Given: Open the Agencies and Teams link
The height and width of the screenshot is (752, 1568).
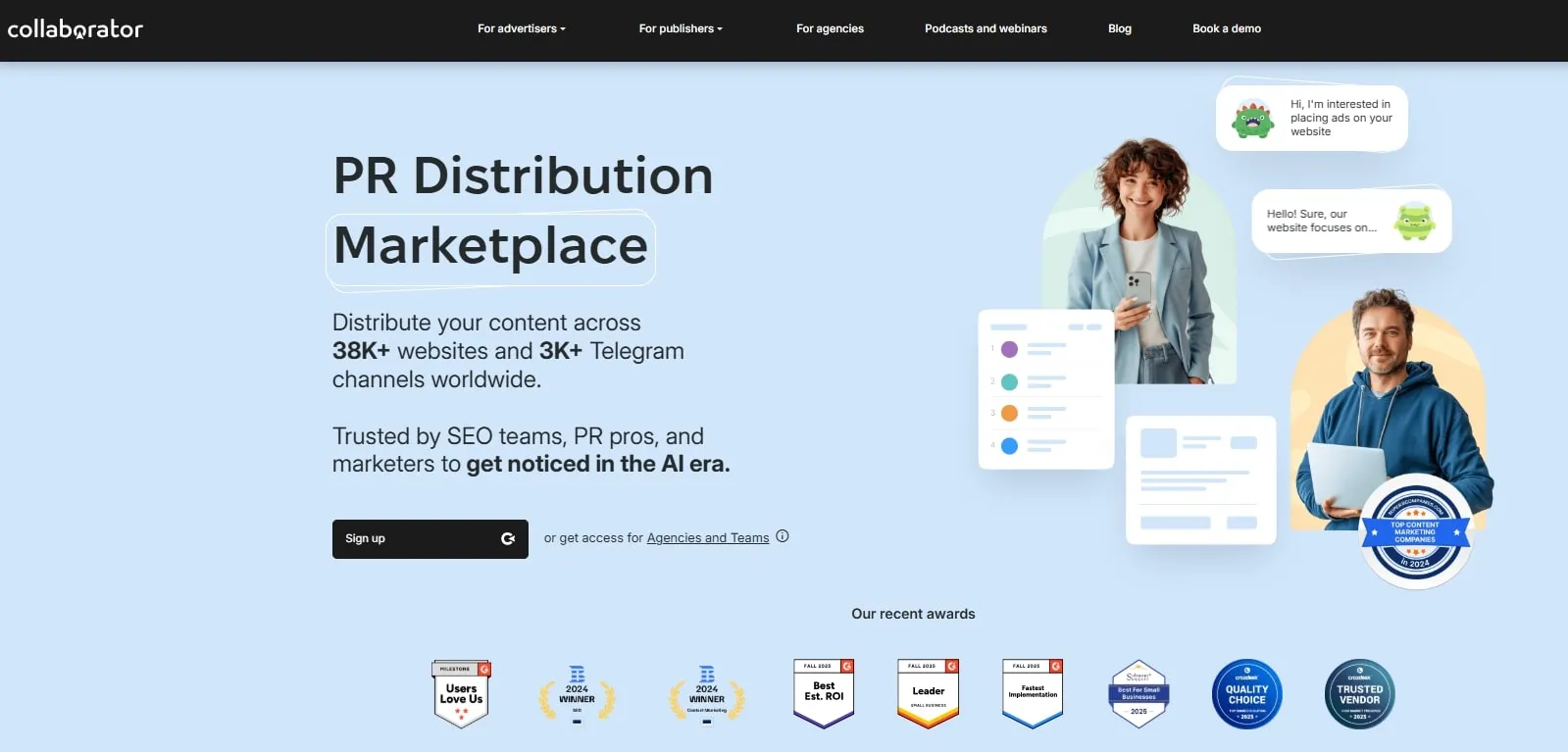Looking at the screenshot, I should [x=708, y=538].
